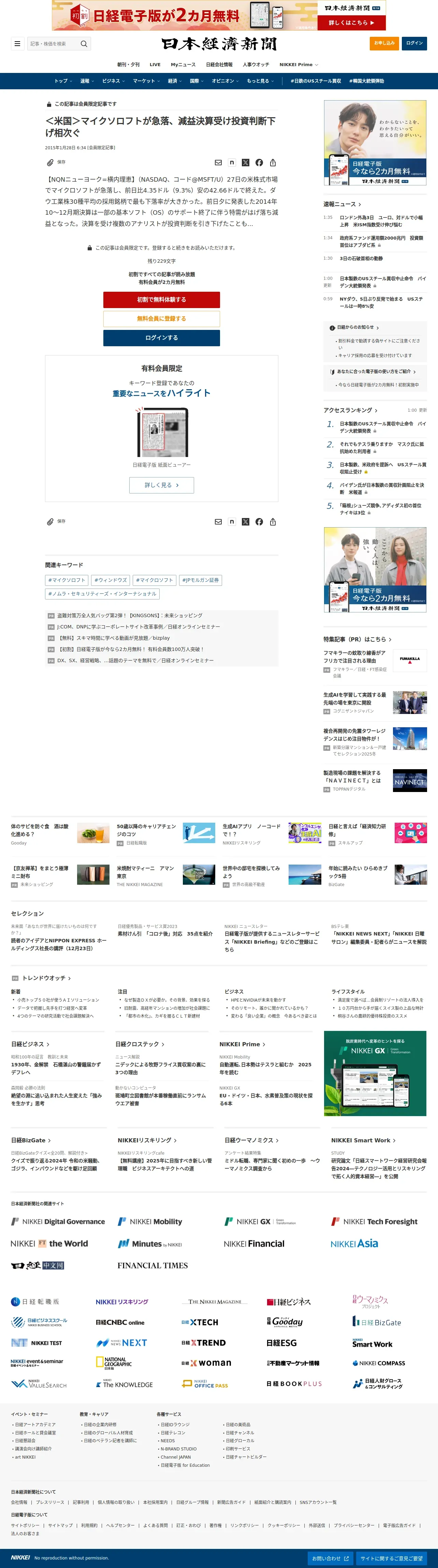Click the top share/export icon
The image size is (438, 1568).
pos(273,163)
